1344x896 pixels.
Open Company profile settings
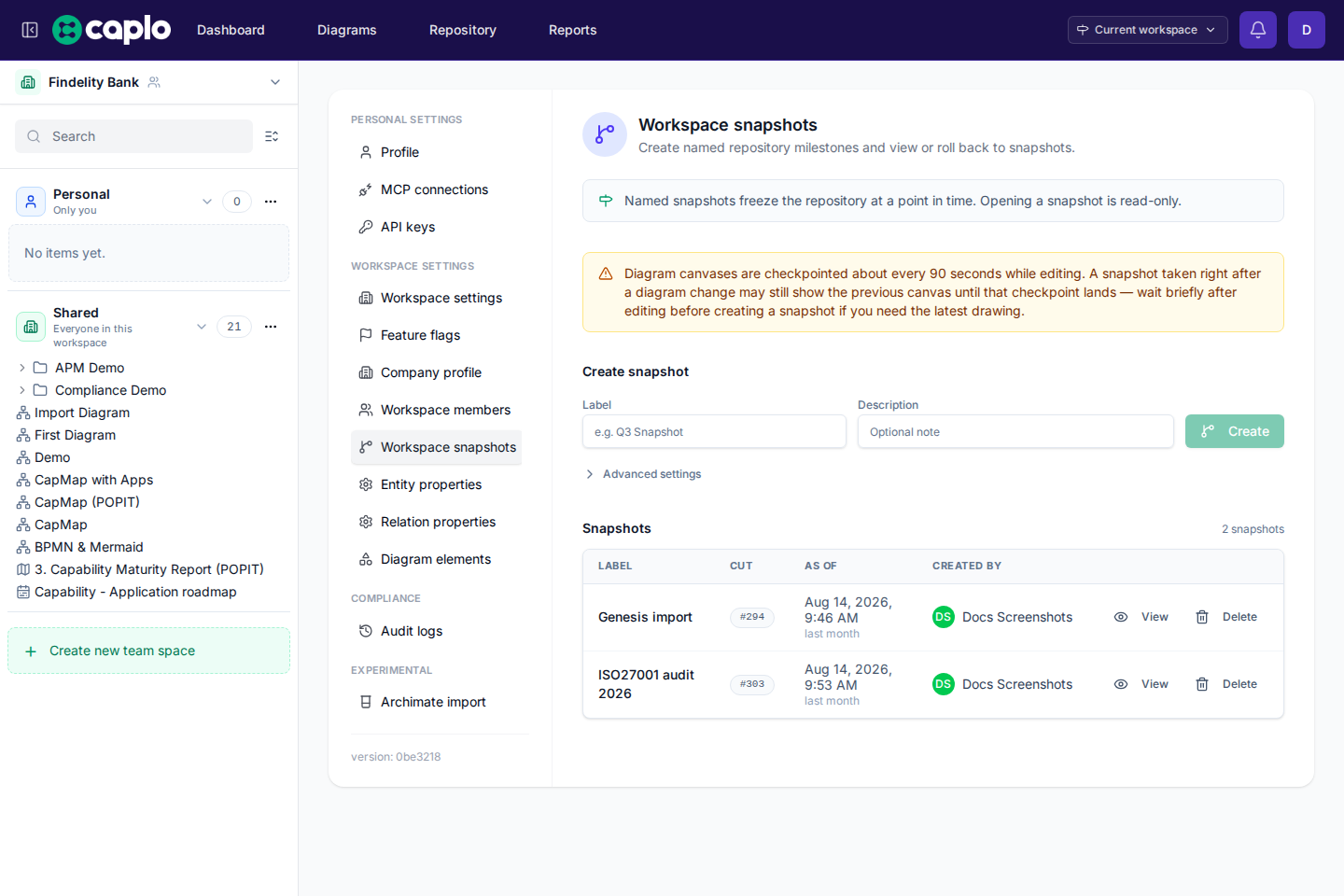point(436,372)
